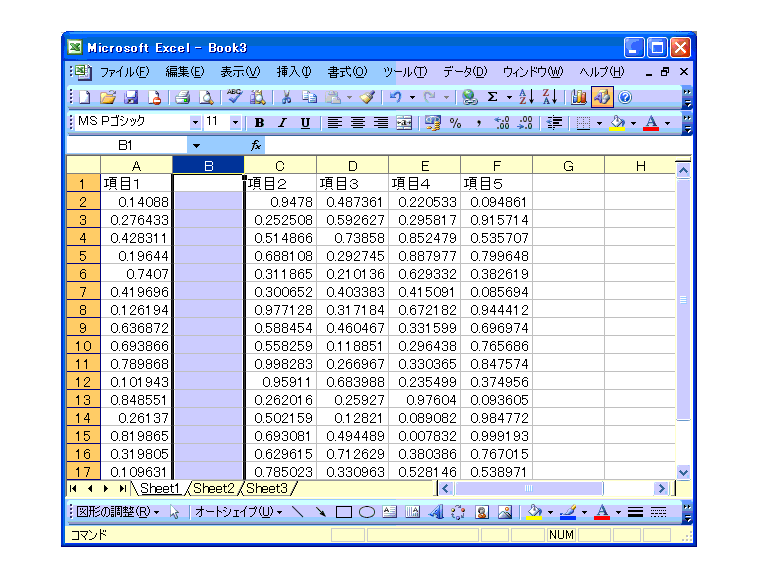Open the 編集 menu
Viewport: 761px width, 584px height.
(184, 72)
